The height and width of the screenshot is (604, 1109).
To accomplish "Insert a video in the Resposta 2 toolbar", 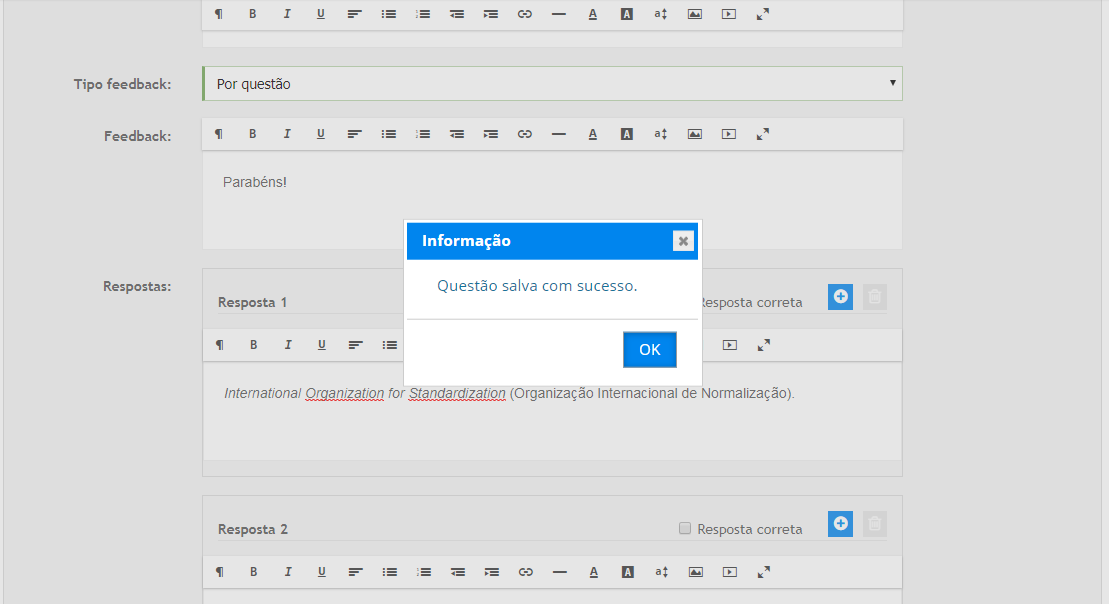I will (729, 572).
